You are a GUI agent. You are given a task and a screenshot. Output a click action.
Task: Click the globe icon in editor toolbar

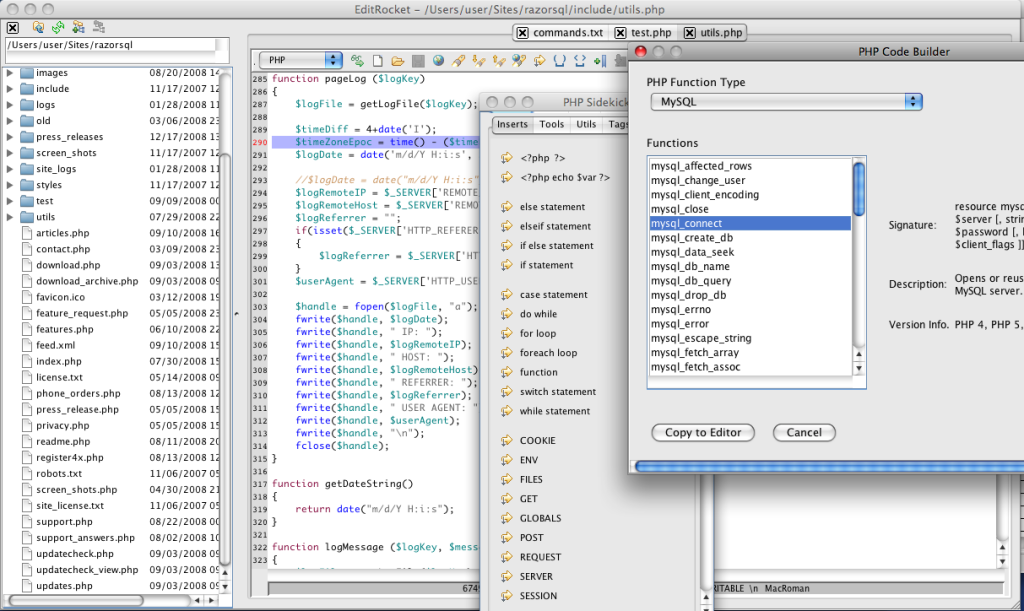pyautogui.click(x=438, y=61)
